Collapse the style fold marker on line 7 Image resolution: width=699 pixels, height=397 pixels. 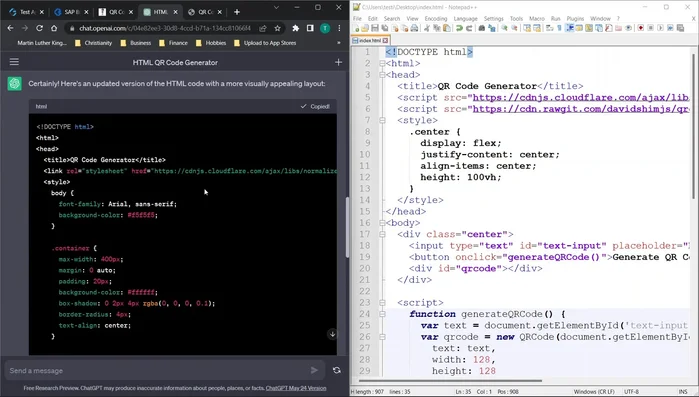[382, 120]
